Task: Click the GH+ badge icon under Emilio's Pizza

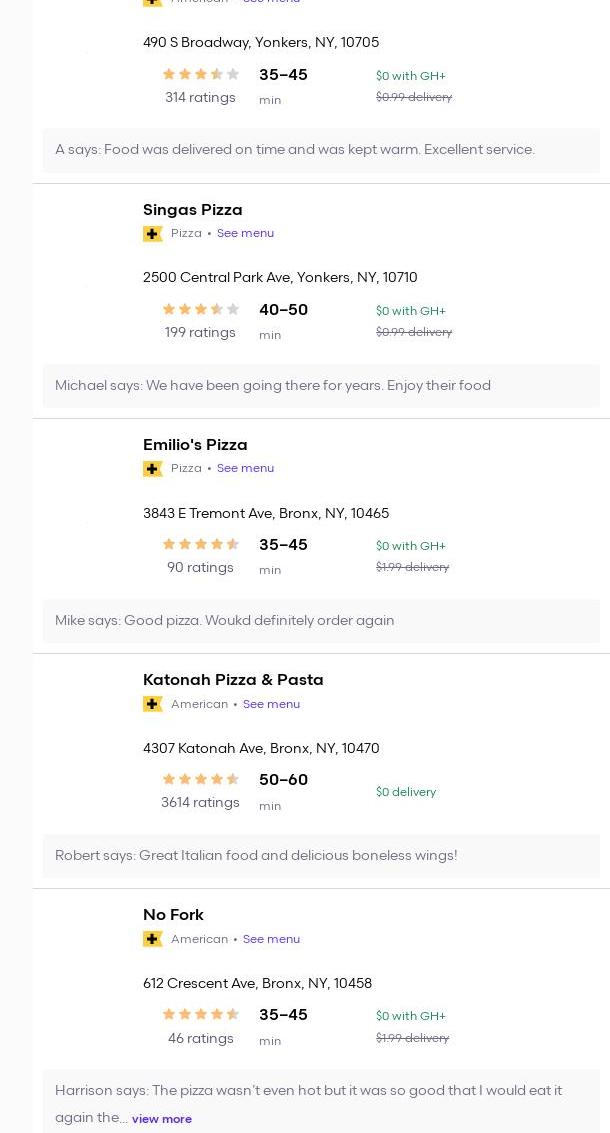Action: (x=153, y=469)
